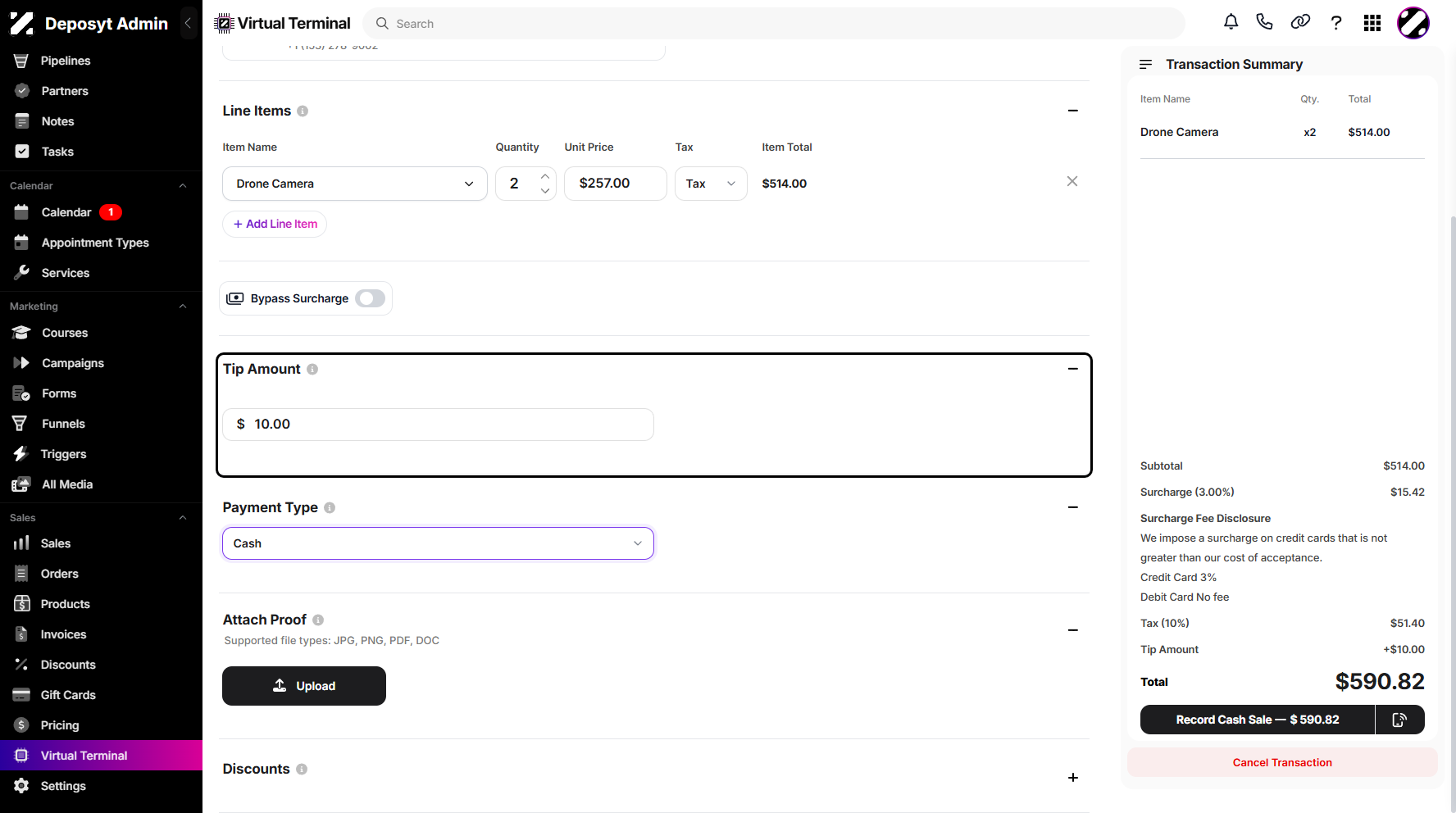
Task: Open Forms in sidebar
Action: (x=101, y=393)
